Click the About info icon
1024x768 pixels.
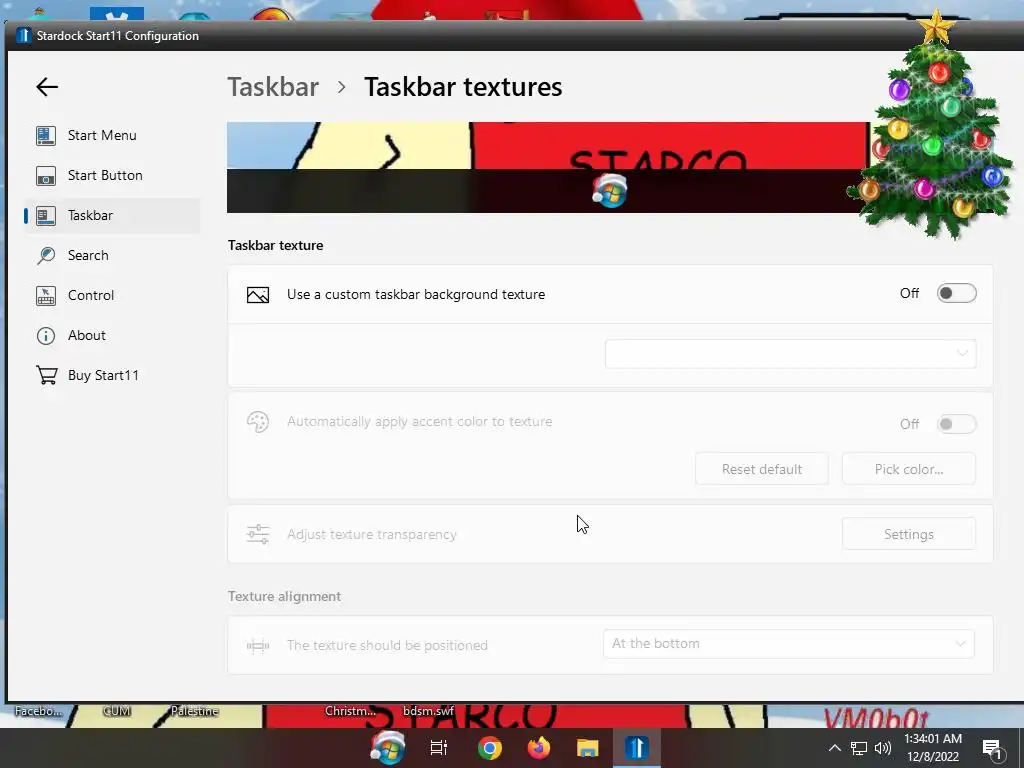point(46,336)
